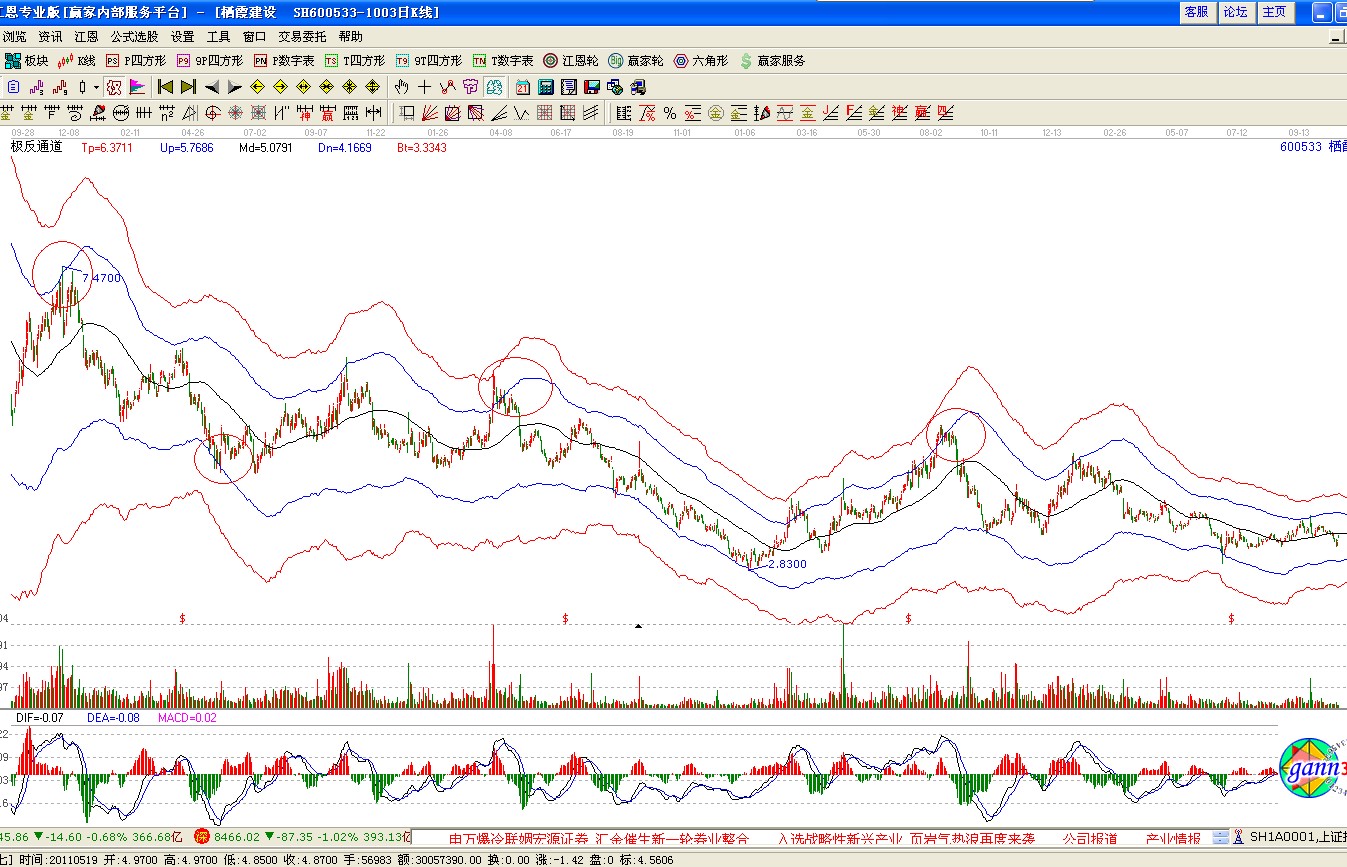Expand the 江恩 menu

click(x=86, y=36)
